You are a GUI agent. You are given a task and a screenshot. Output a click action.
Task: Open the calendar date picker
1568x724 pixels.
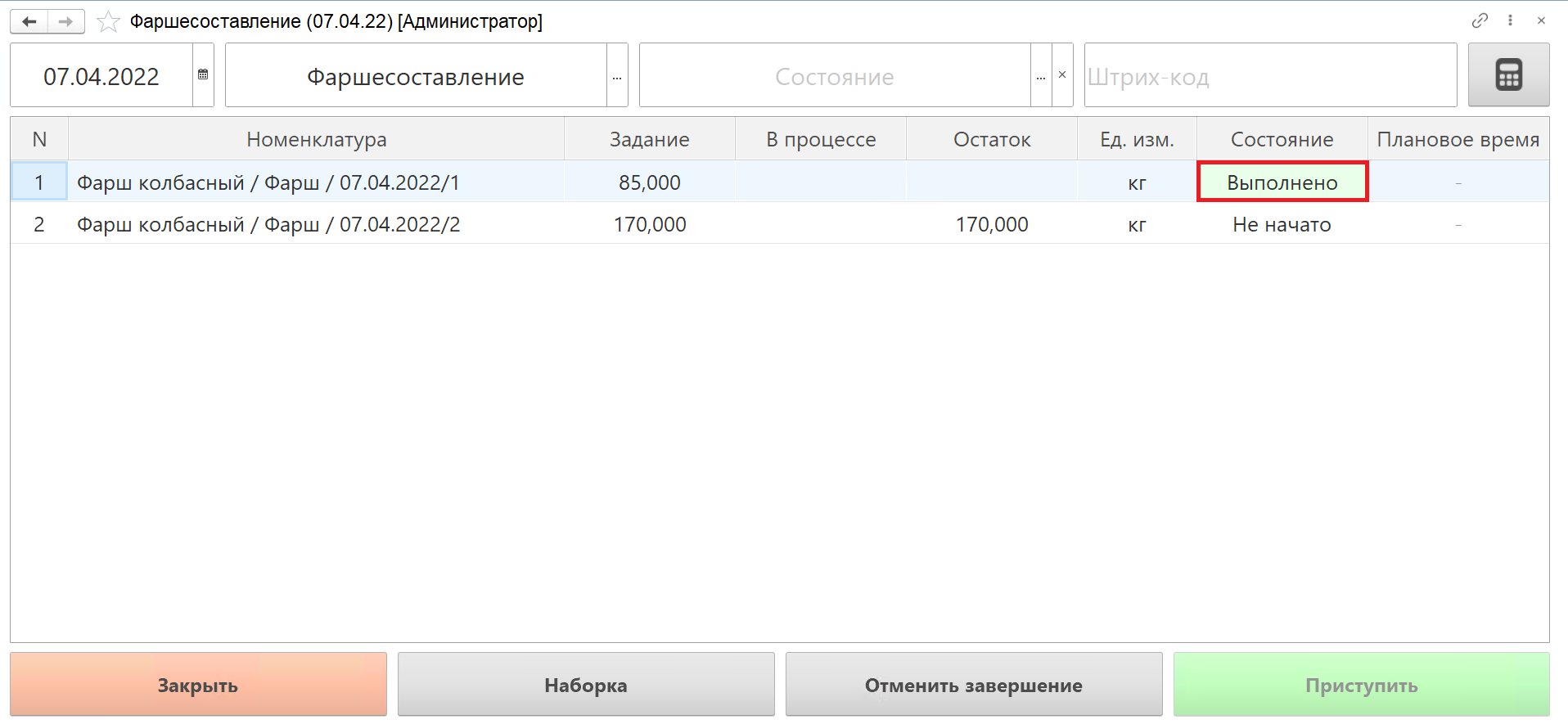point(203,75)
